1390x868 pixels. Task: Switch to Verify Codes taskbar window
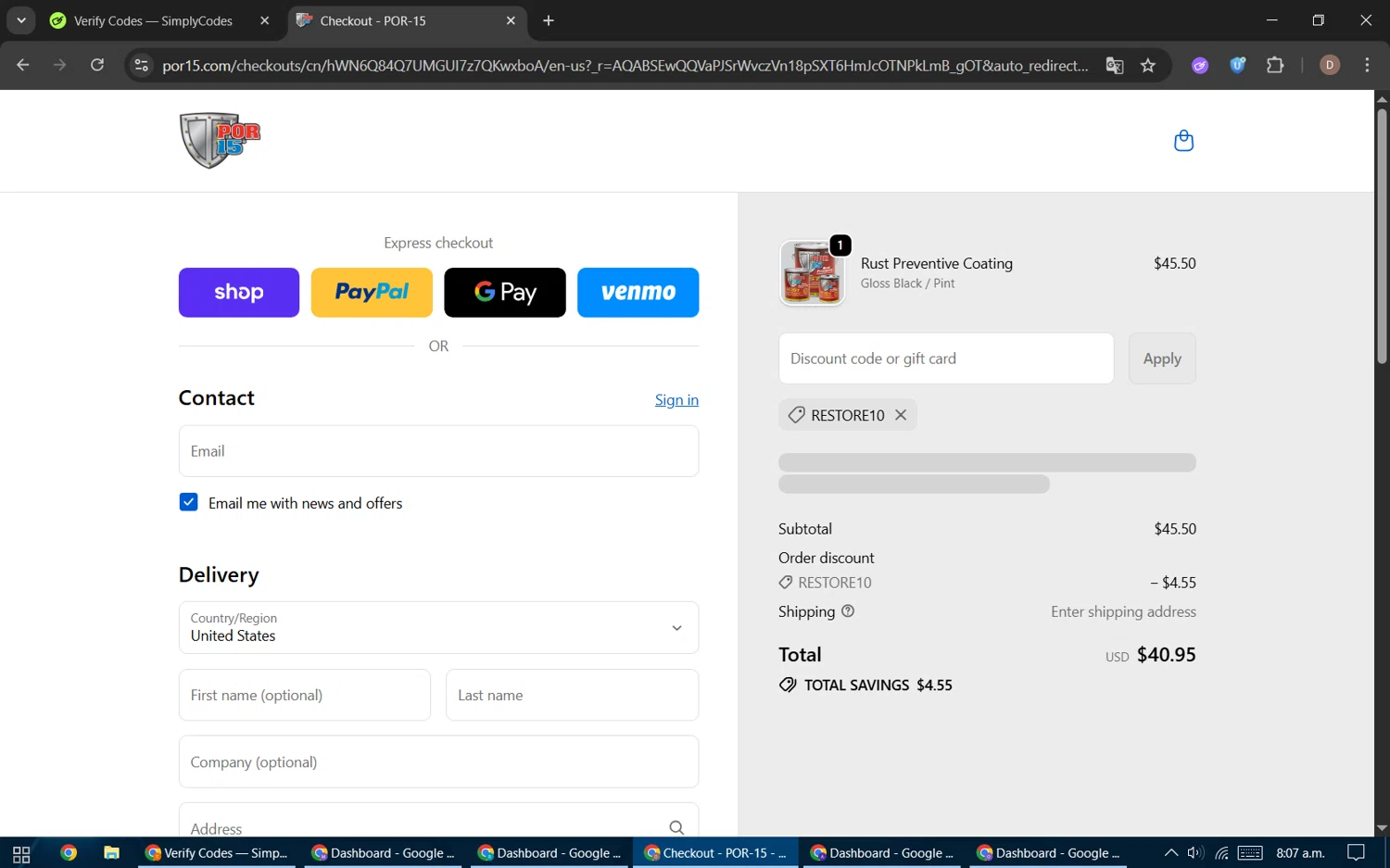pos(218,853)
